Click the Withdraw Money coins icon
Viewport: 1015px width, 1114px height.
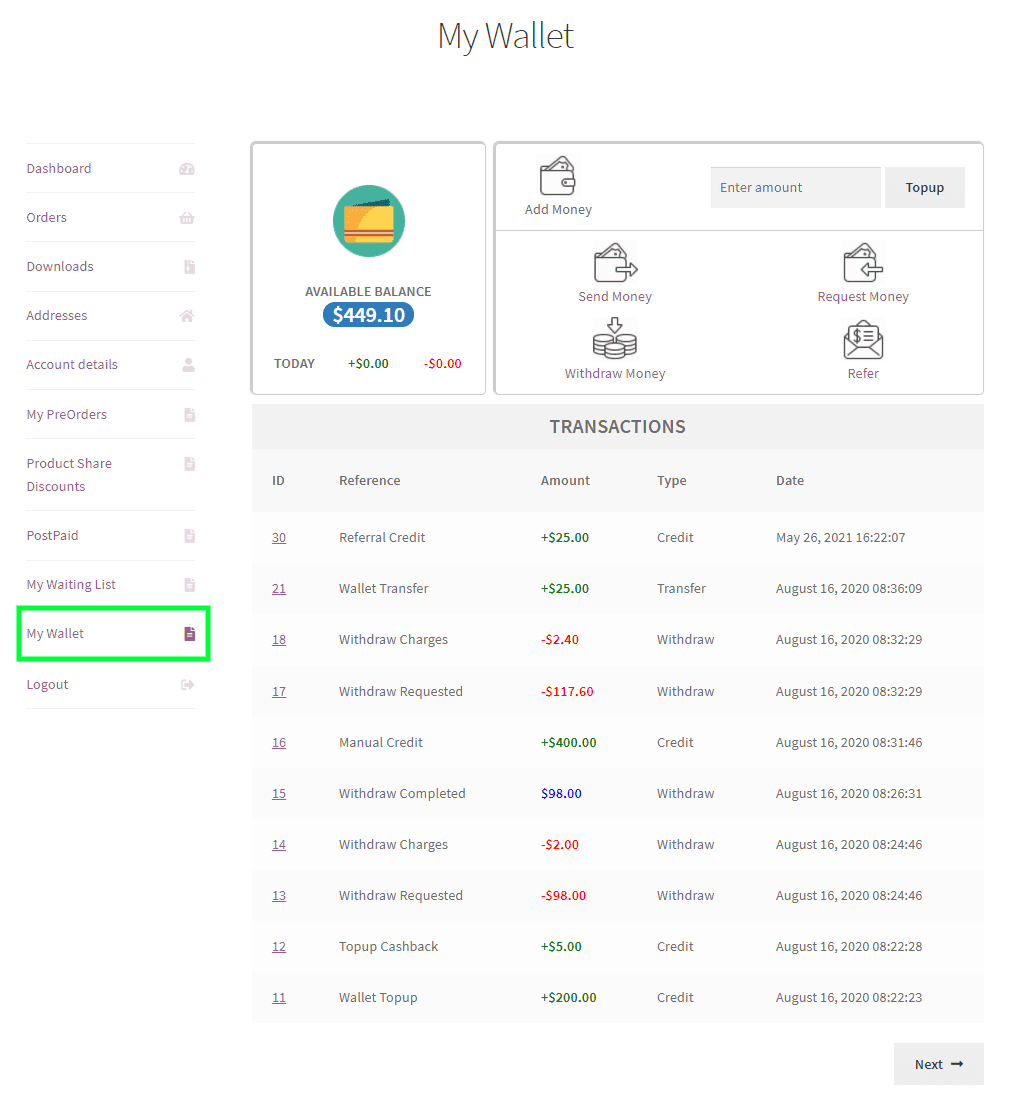[615, 338]
